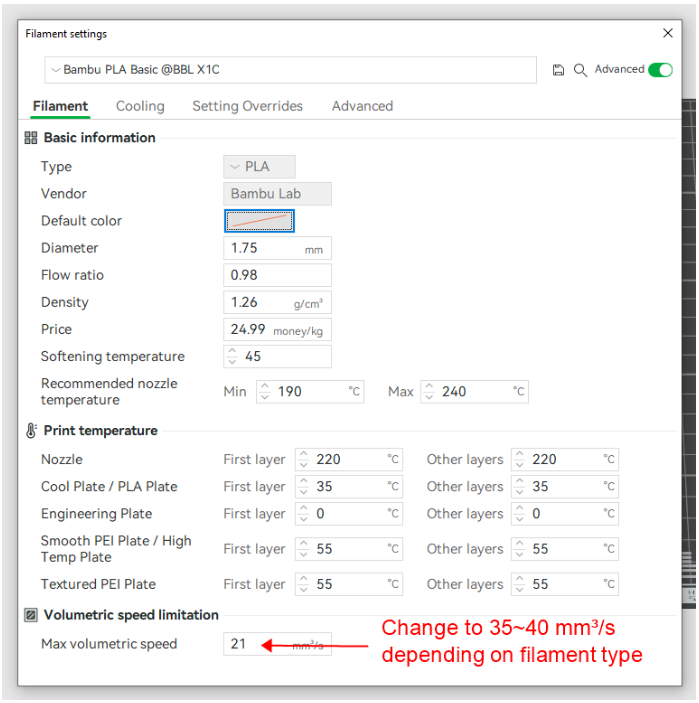Click the recommended nozzle Max temperature stepper
The image size is (699, 703).
(430, 392)
